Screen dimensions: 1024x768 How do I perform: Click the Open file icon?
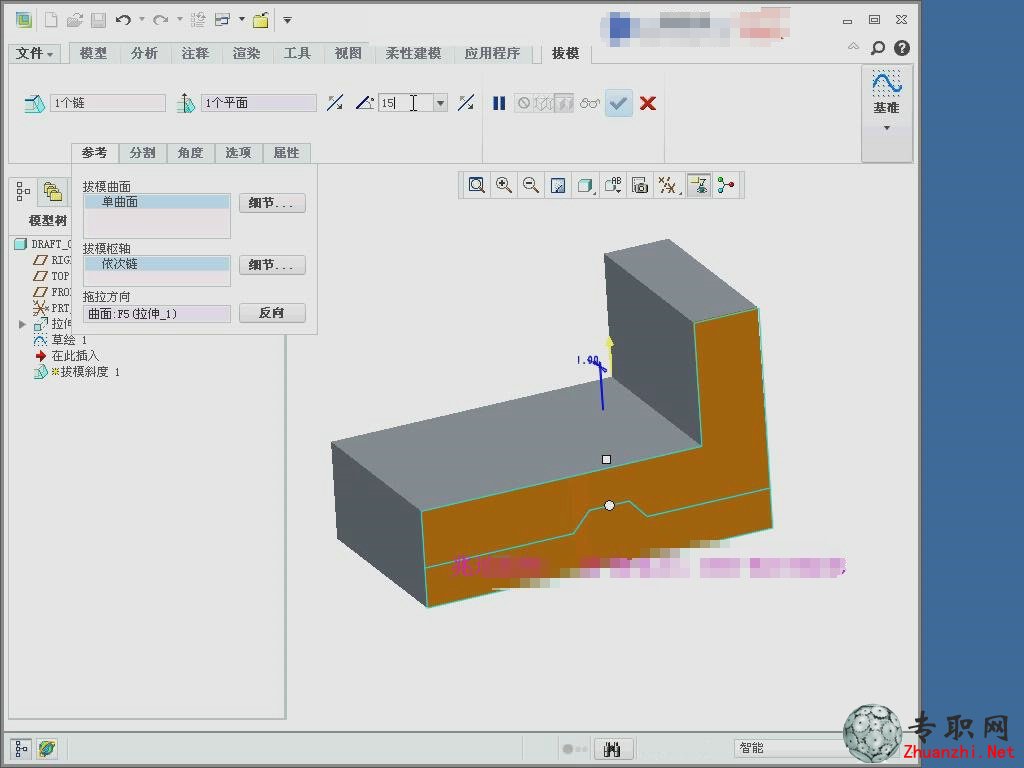pos(74,20)
